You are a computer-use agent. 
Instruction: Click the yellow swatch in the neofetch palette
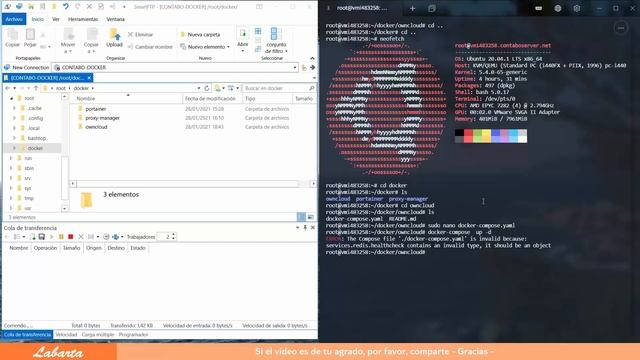486,133
